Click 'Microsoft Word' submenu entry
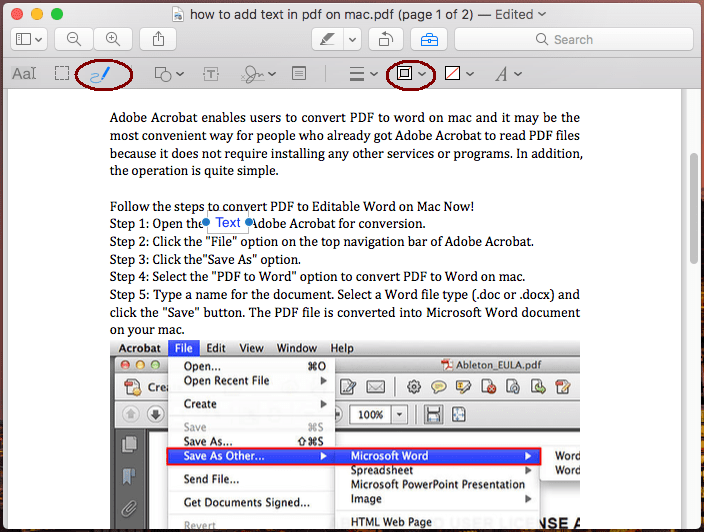Screen dimensions: 704x532 (x=438, y=456)
